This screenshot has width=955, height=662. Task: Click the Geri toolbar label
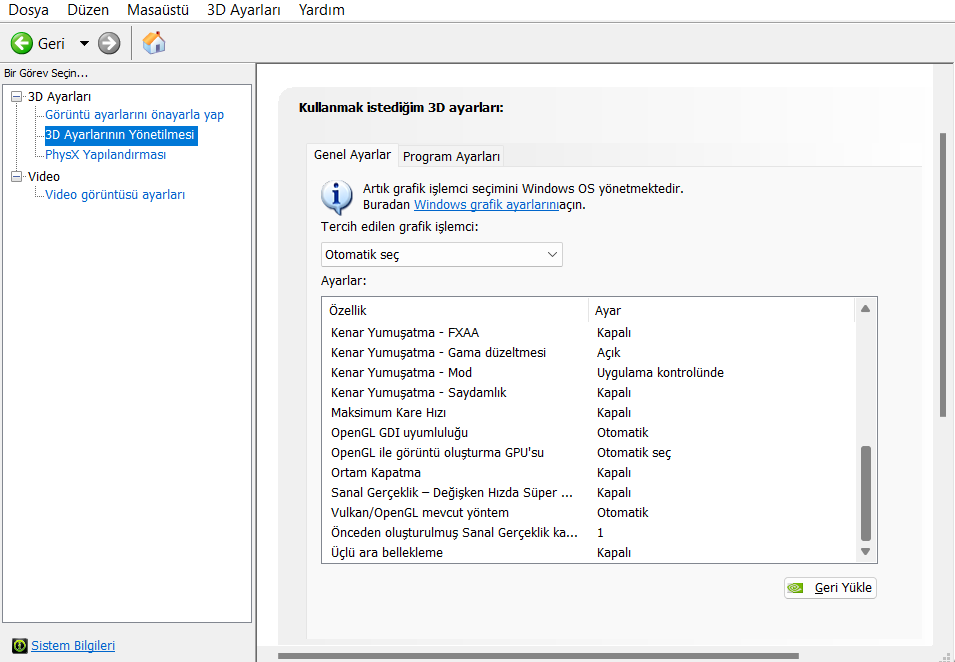click(x=51, y=43)
